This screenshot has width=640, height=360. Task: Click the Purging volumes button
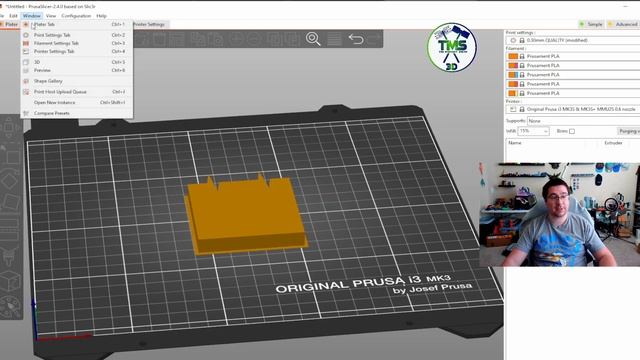point(629,131)
